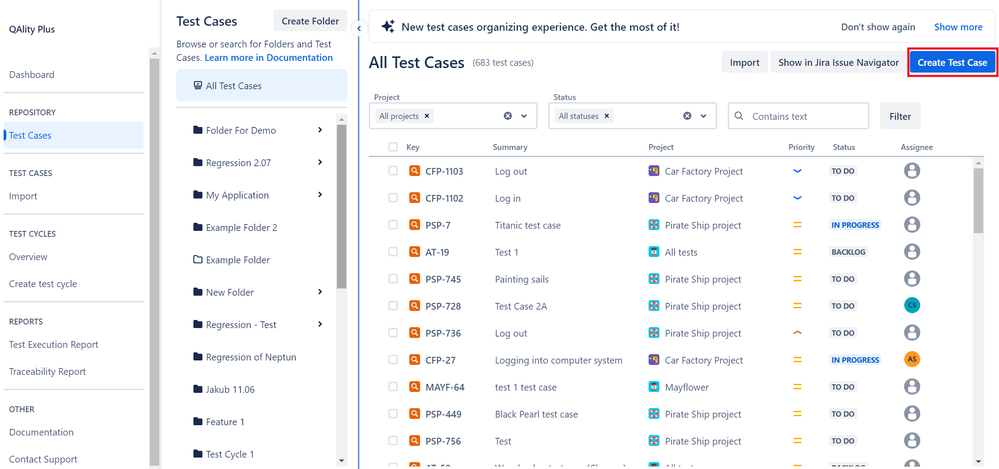Viewport: 999px width, 469px height.
Task: Tick the select-all checkbox in table header
Action: point(393,147)
